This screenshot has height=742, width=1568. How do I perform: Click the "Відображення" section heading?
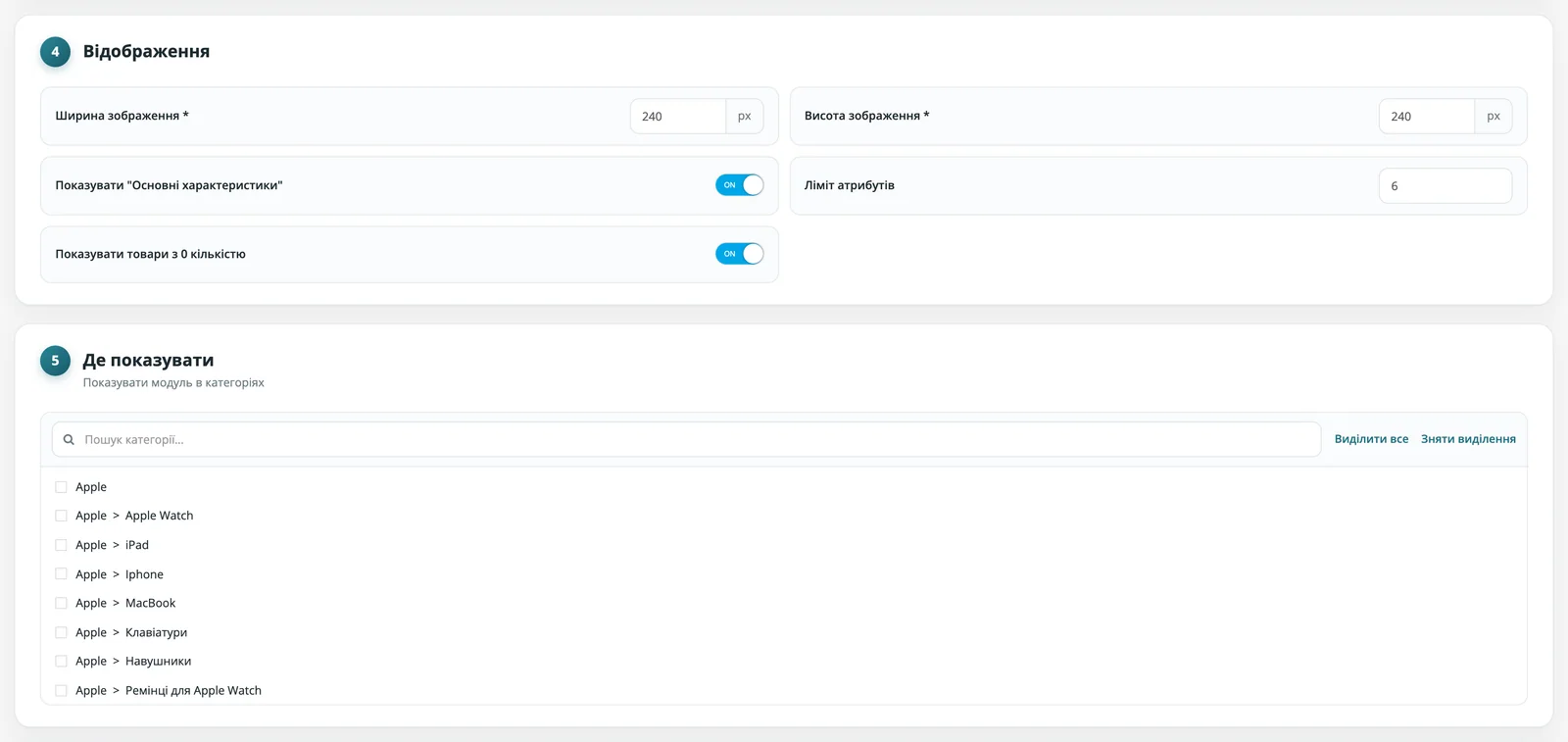click(x=146, y=51)
